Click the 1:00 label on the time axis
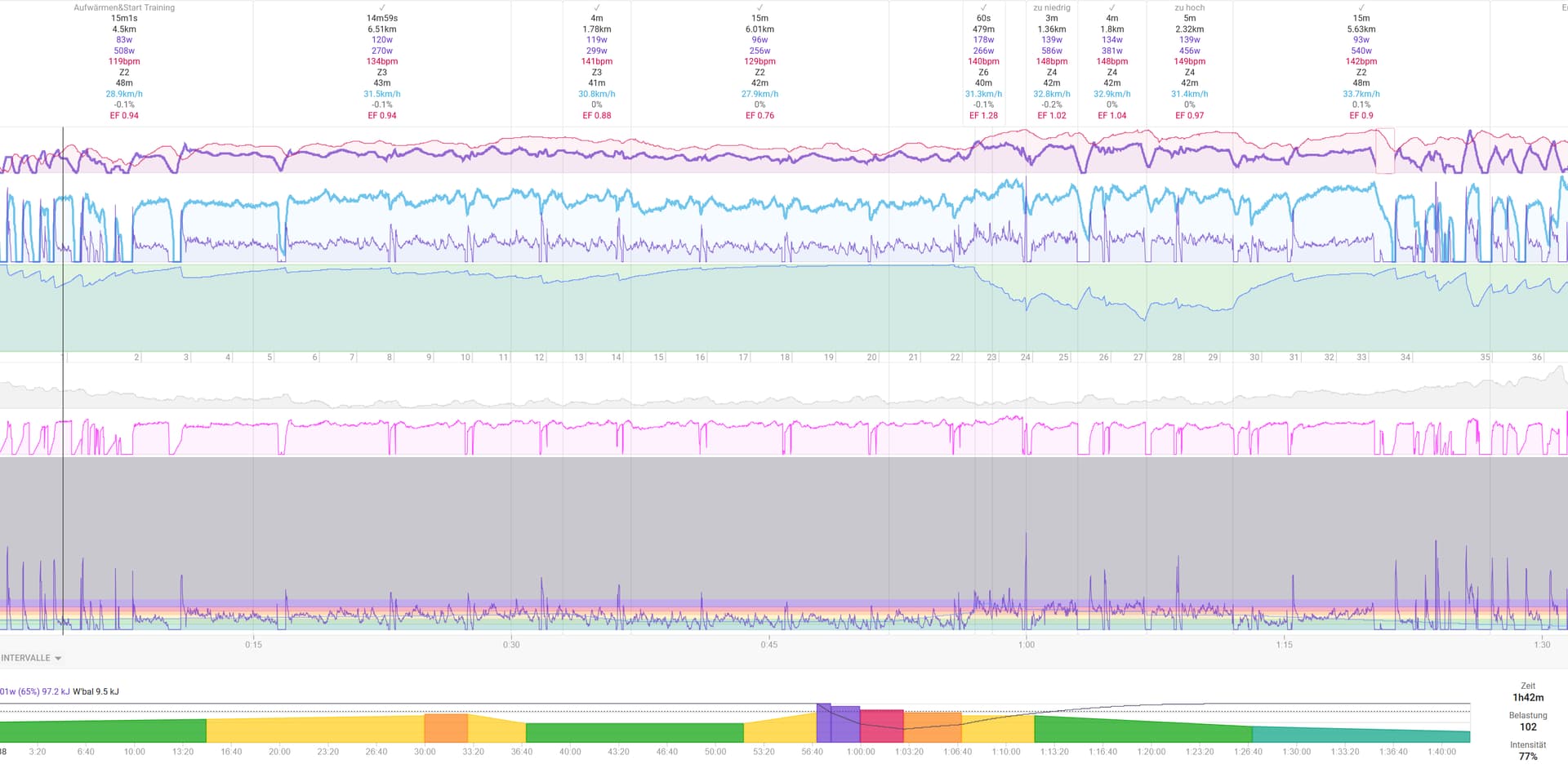 coord(1026,645)
